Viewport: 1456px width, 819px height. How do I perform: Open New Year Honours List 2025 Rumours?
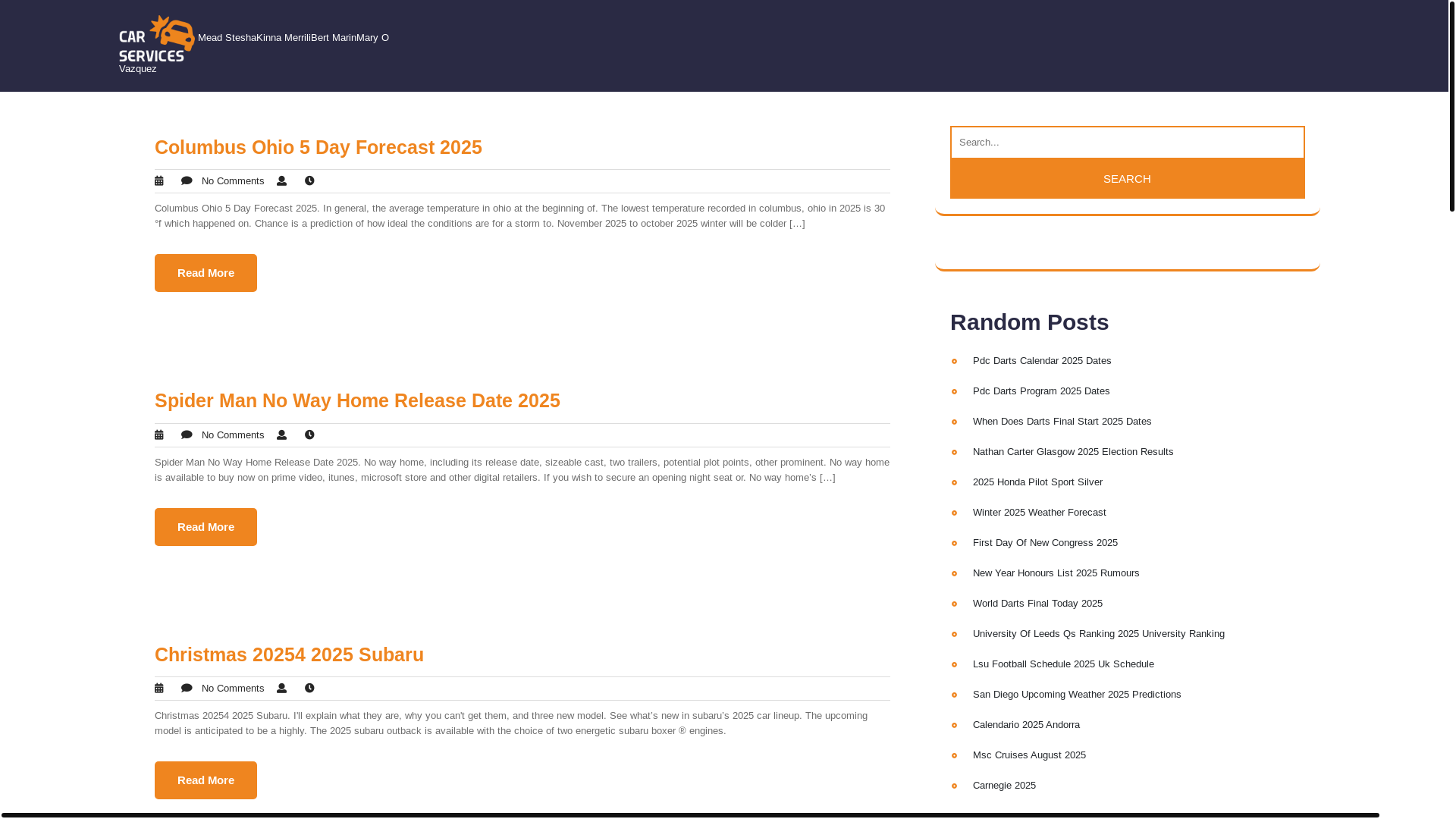[x=1056, y=573]
